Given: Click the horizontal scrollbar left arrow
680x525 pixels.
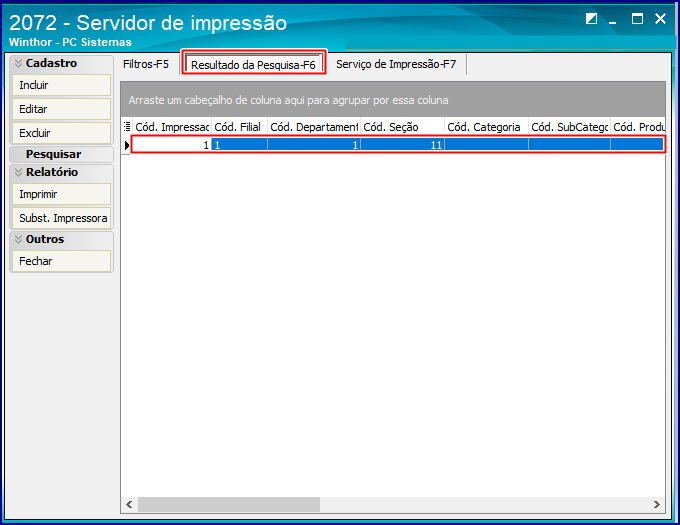Looking at the screenshot, I should (129, 504).
